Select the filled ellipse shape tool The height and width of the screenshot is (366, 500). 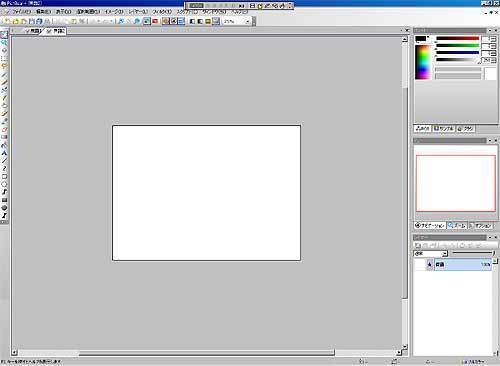[4, 208]
